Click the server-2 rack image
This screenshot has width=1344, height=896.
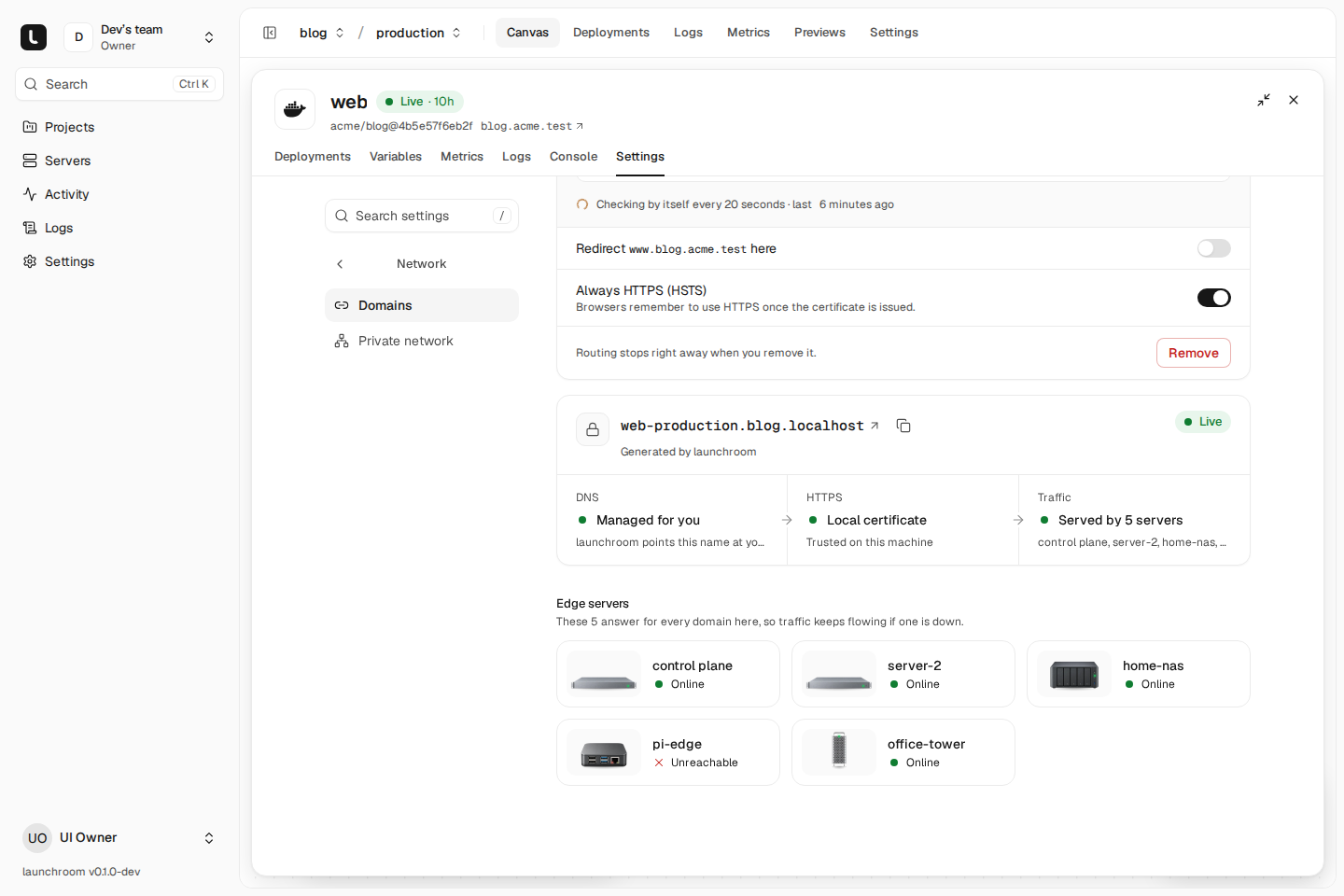pyautogui.click(x=839, y=674)
